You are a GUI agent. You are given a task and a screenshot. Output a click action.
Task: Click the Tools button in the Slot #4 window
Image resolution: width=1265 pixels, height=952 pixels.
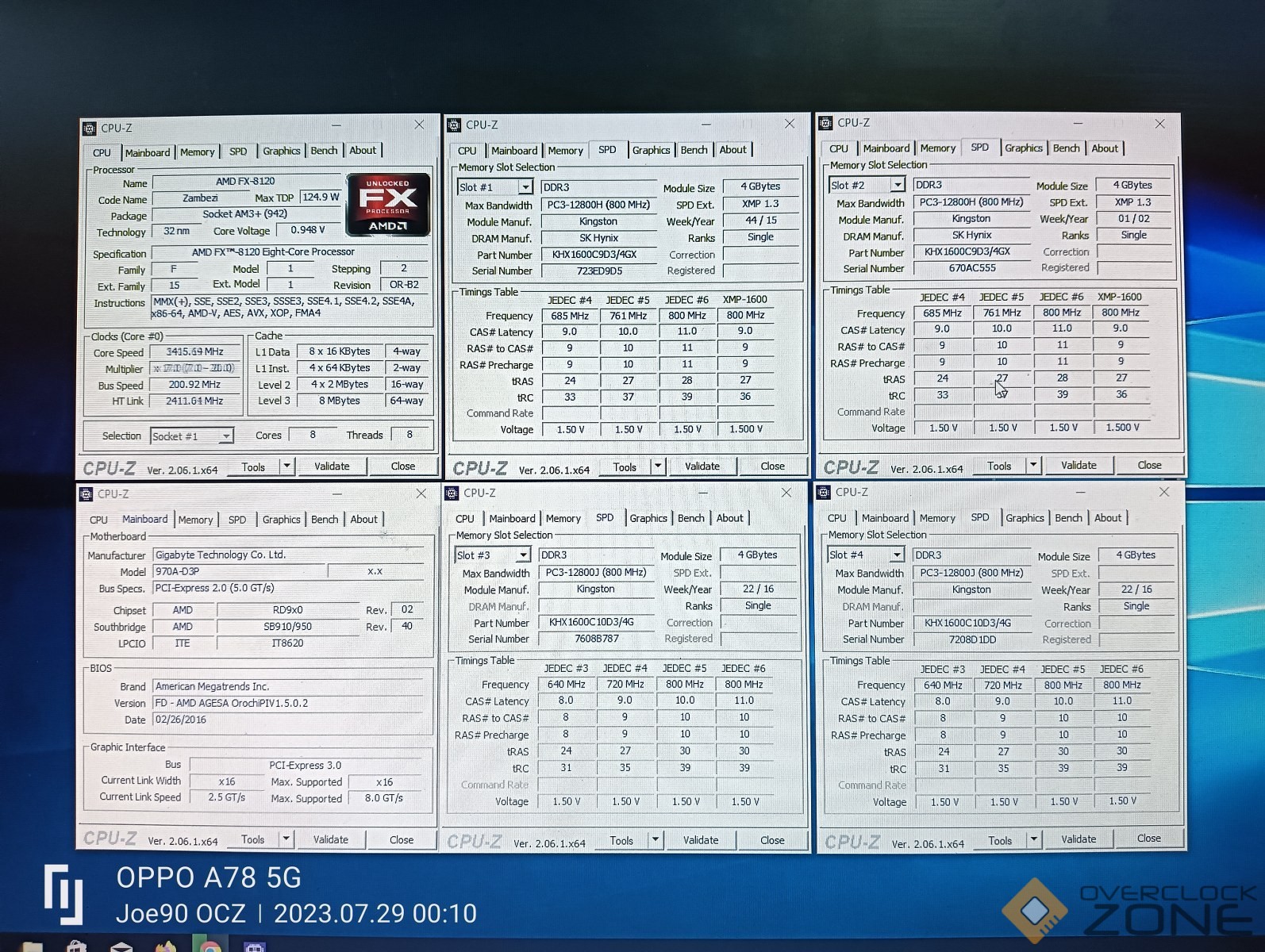click(x=1000, y=840)
